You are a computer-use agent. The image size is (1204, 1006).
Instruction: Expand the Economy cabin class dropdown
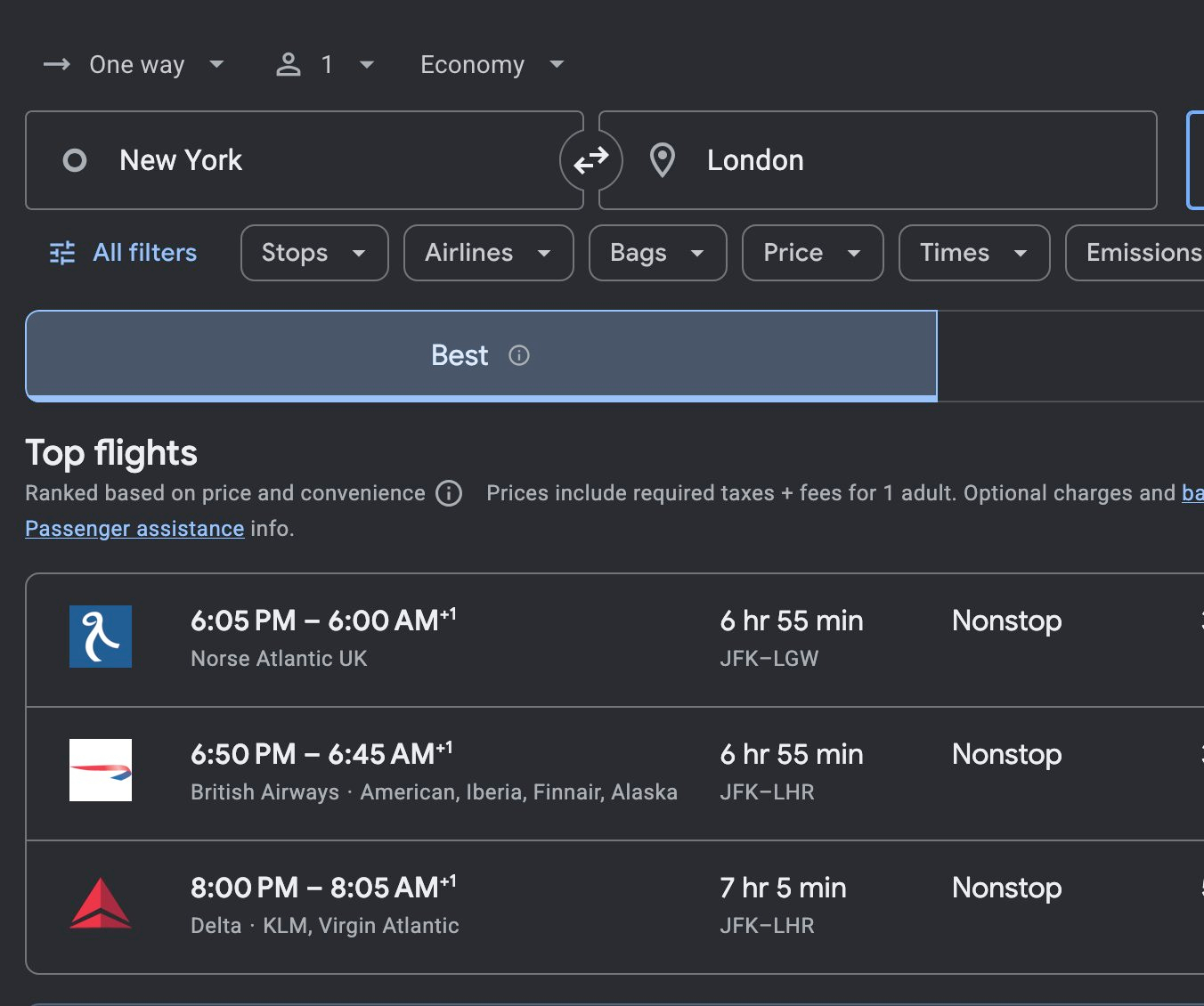(x=492, y=65)
